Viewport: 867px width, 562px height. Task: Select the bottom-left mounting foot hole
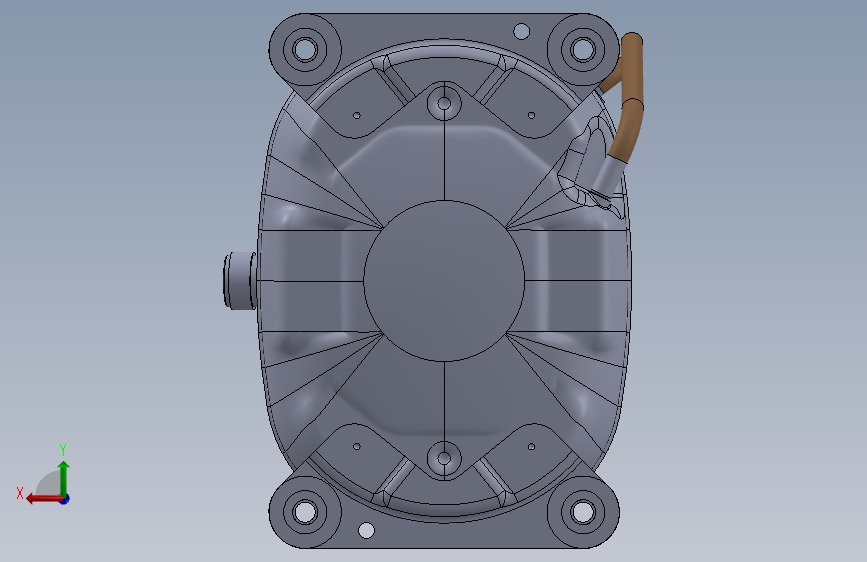[305, 512]
